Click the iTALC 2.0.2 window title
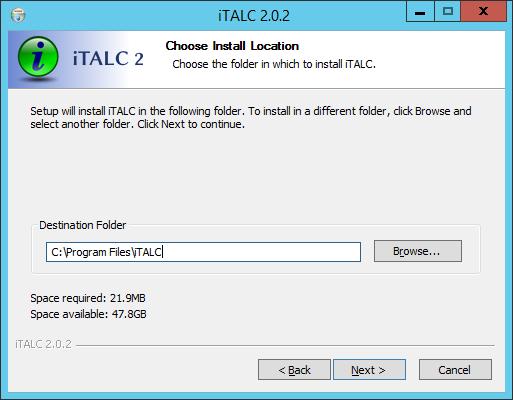Screen dimensions: 513x400 tap(254, 16)
